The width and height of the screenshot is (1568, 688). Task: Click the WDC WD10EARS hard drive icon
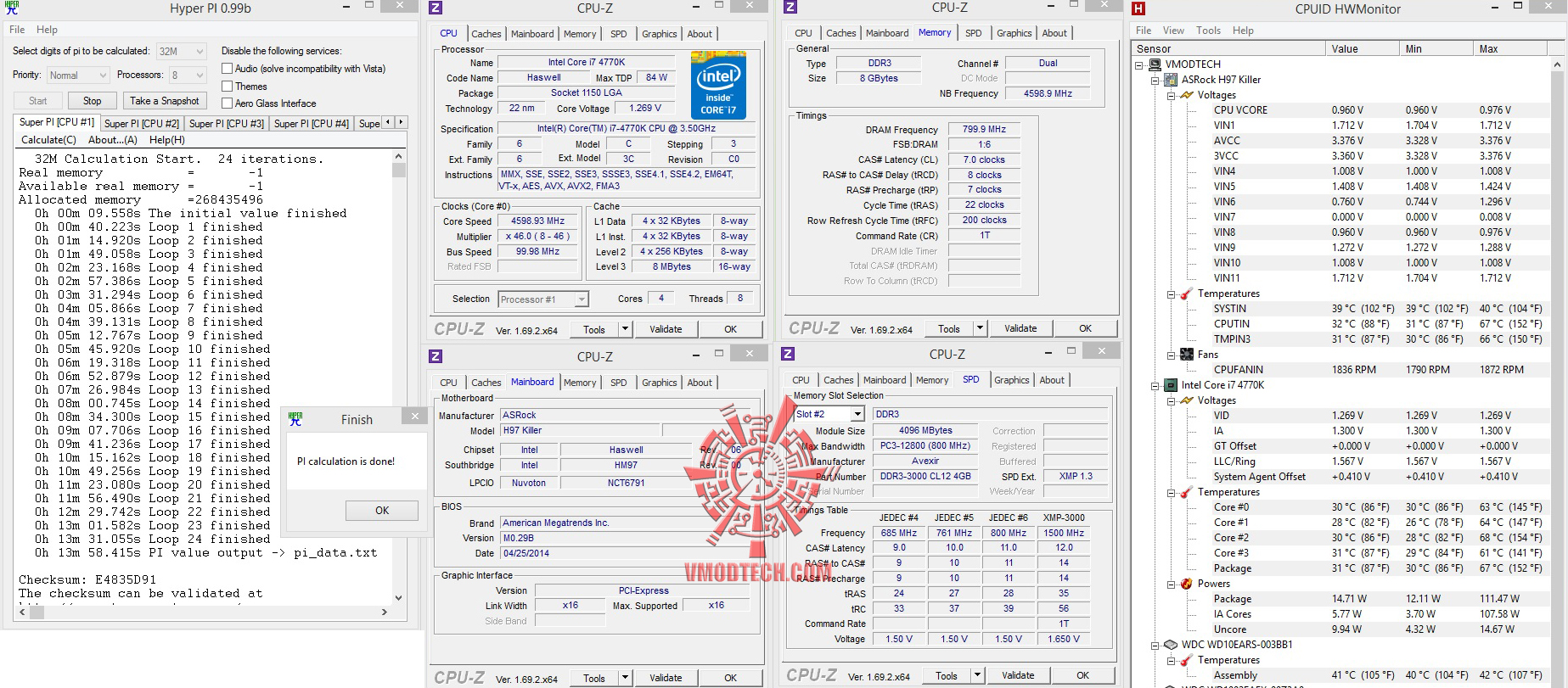pyautogui.click(x=1171, y=645)
